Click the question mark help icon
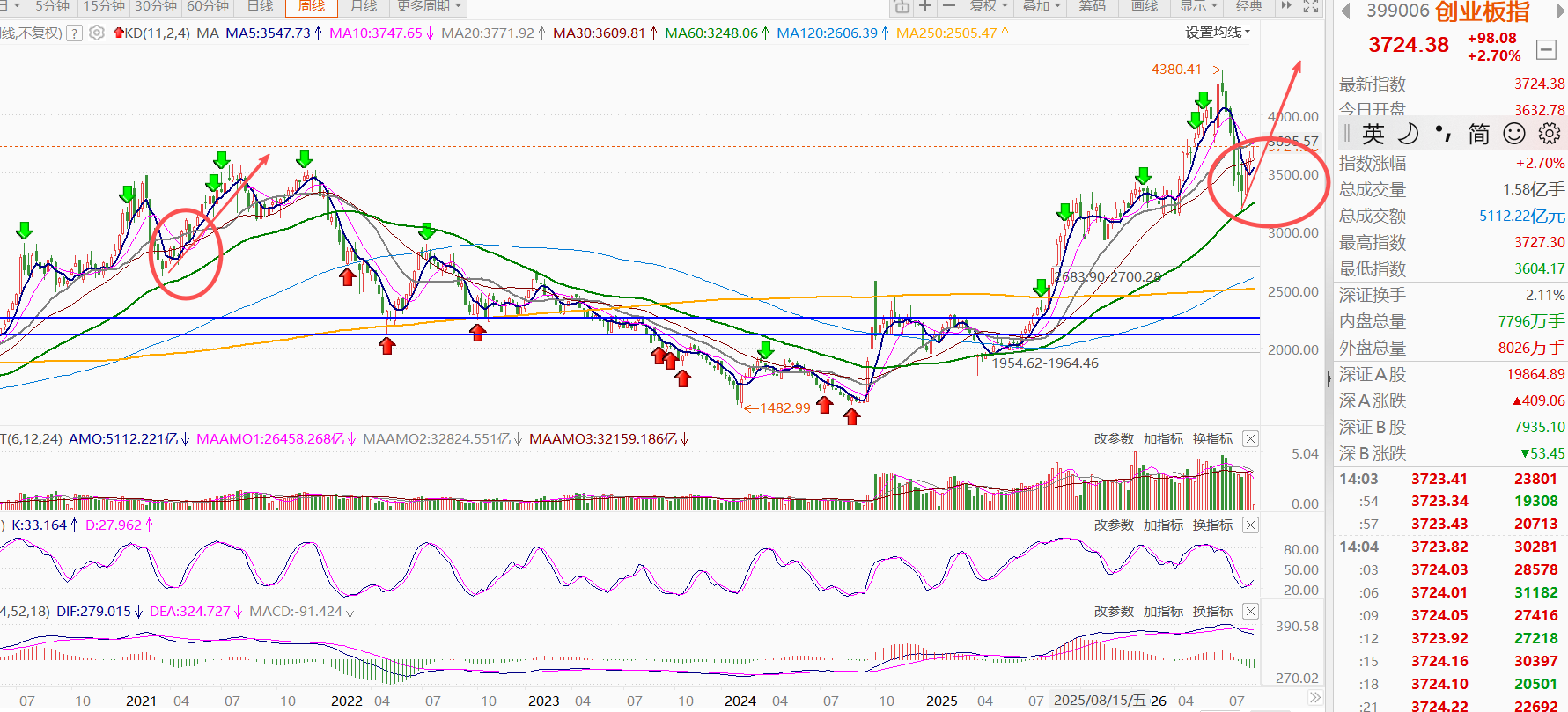Screen dimensions: 1568x712 pyautogui.click(x=75, y=33)
